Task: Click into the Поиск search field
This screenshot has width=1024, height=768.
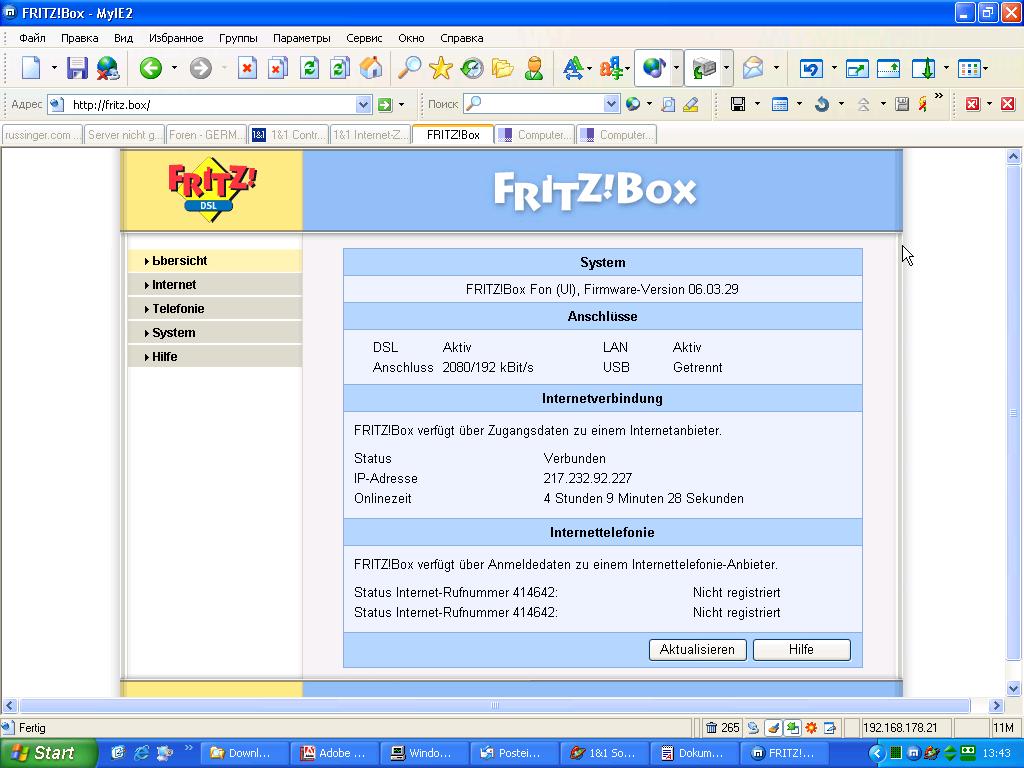Action: (541, 104)
